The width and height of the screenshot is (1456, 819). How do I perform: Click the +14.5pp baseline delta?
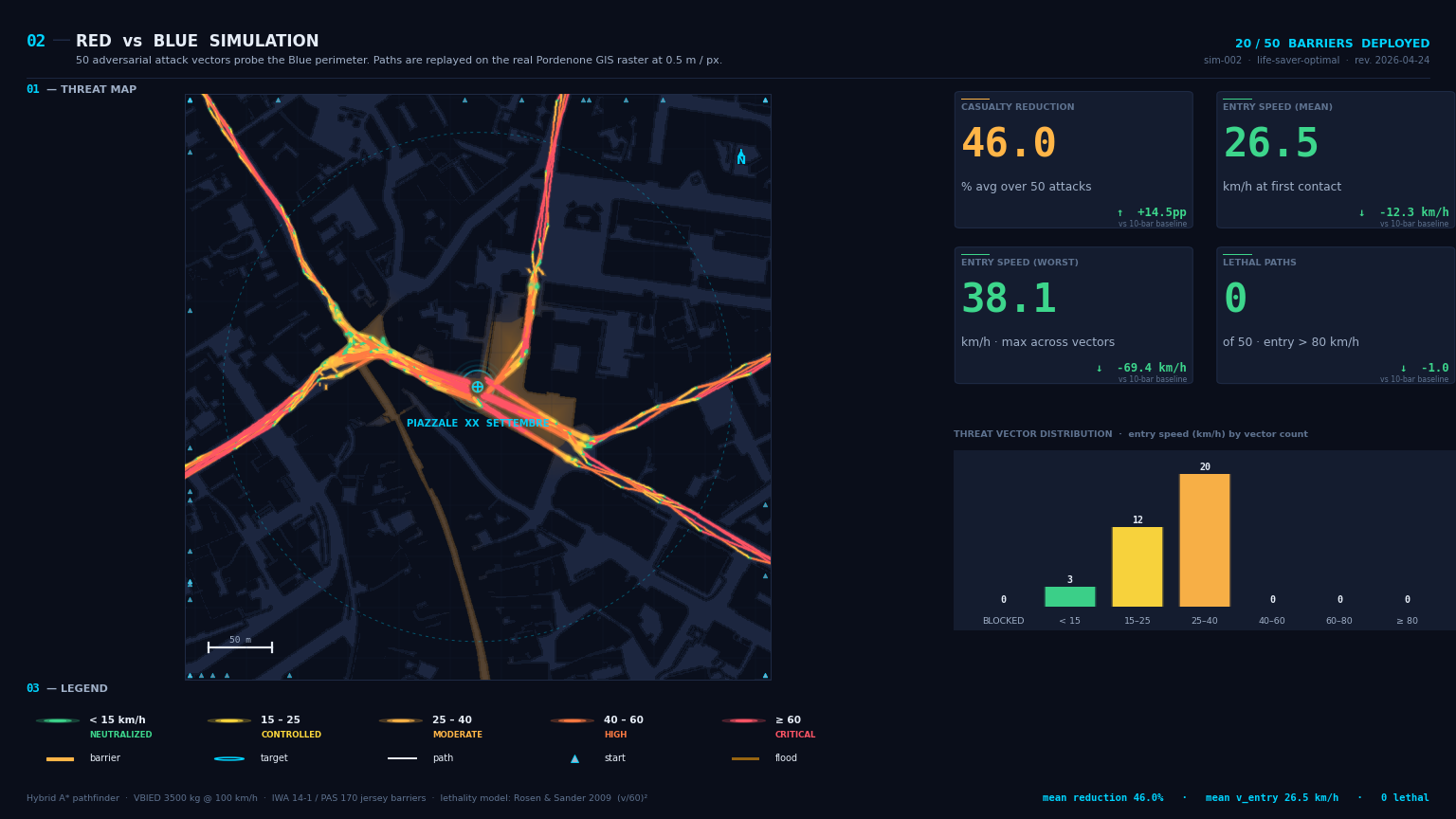click(1161, 212)
